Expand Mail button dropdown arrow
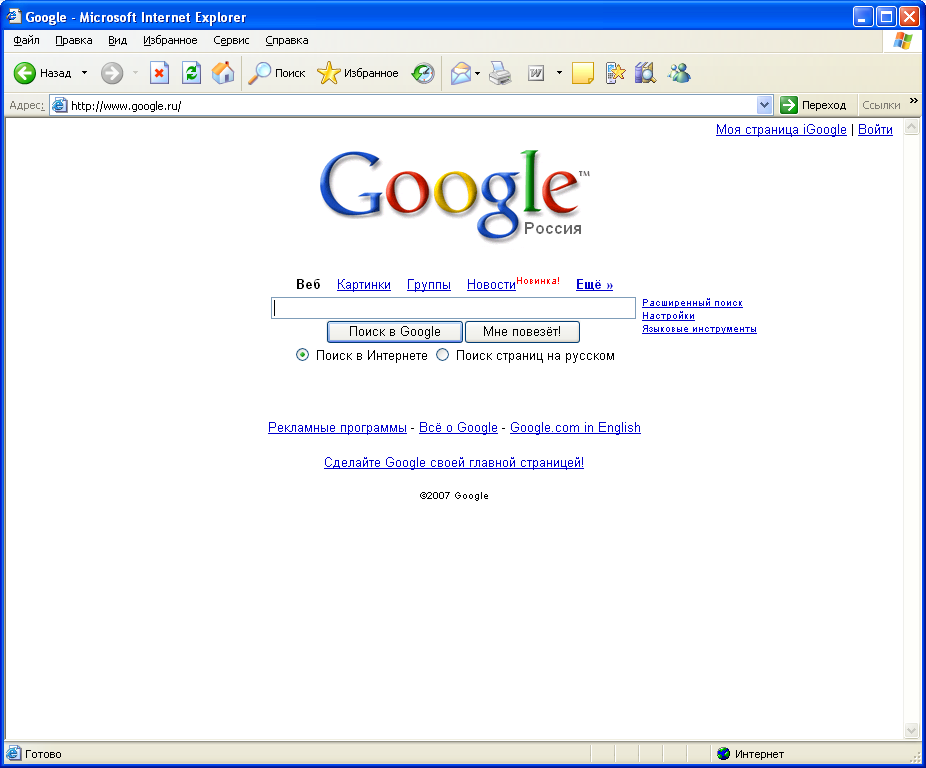926x768 pixels. (477, 73)
